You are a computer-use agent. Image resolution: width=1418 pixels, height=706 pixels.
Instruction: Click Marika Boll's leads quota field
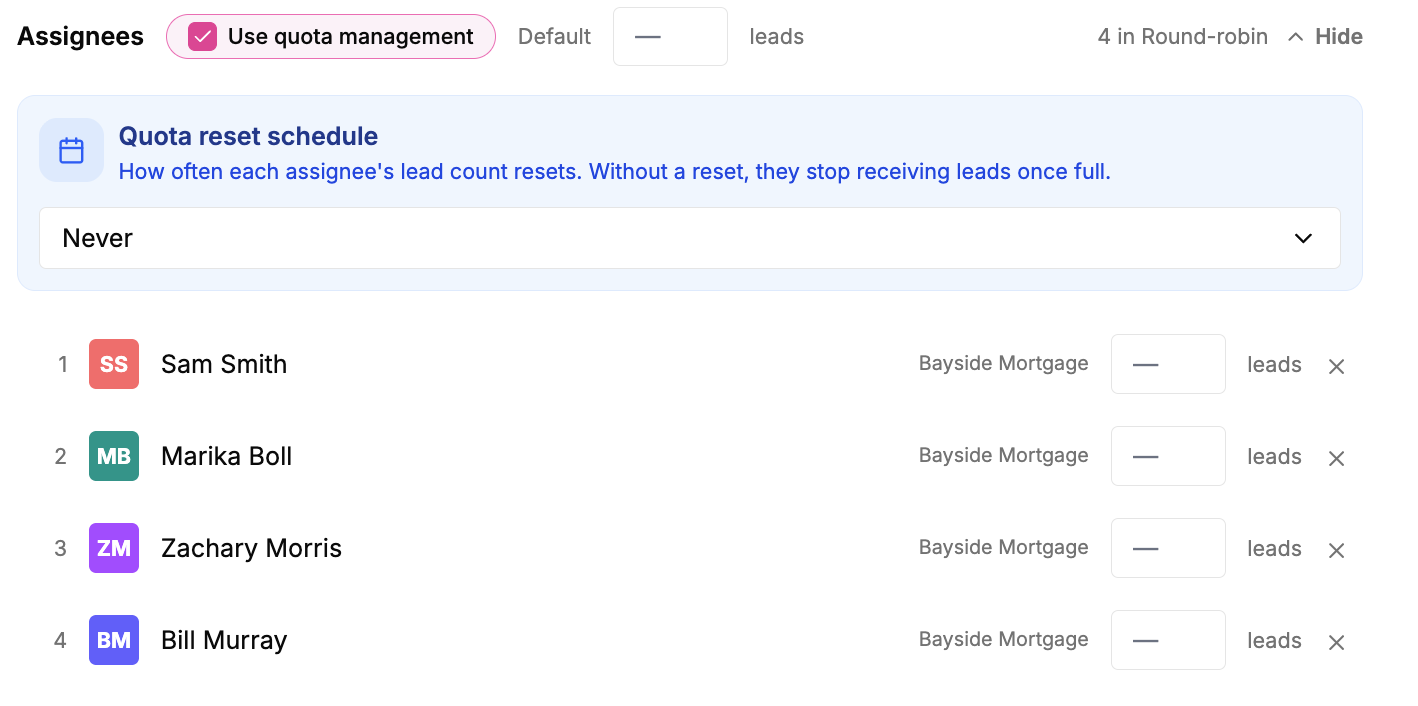pos(1168,456)
